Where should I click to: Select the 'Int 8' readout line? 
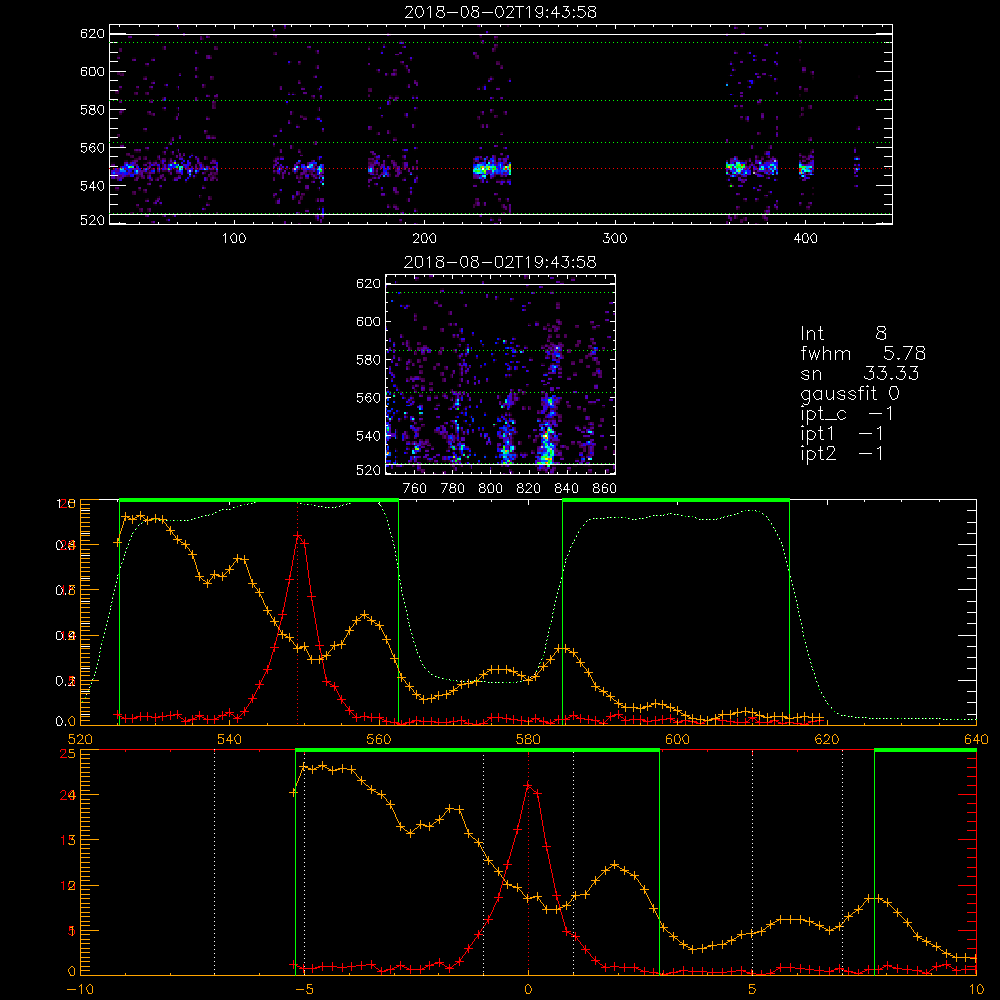pyautogui.click(x=843, y=334)
